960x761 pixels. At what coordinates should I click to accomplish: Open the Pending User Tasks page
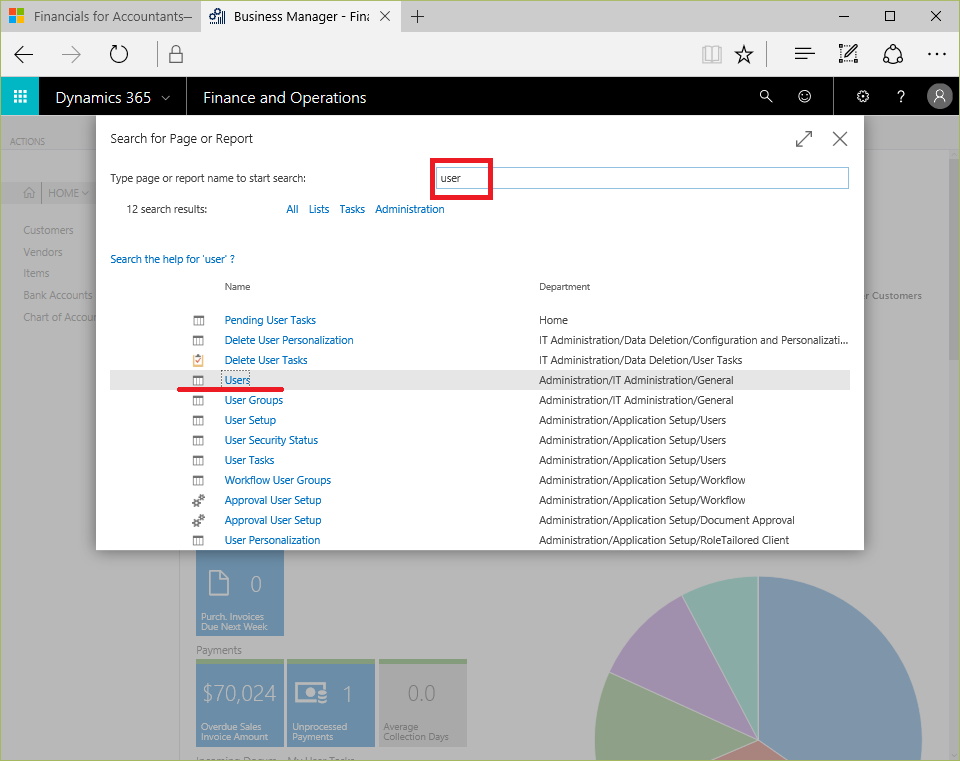(x=270, y=320)
